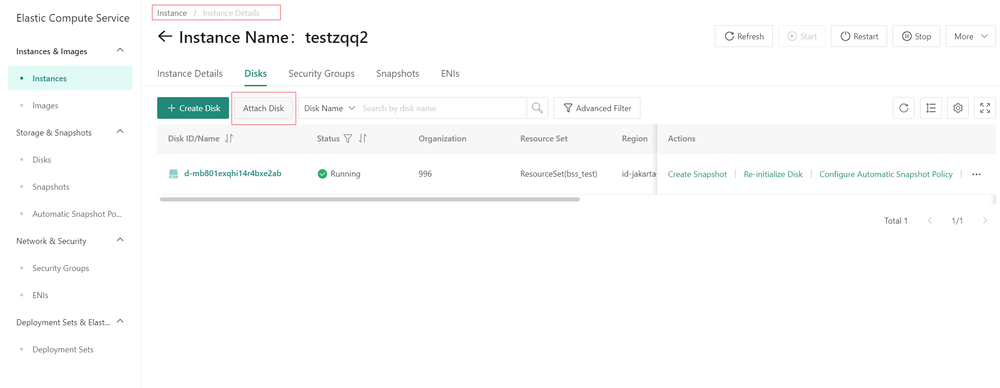Click the Refresh button
This screenshot has width=1000, height=388.
pos(744,36)
